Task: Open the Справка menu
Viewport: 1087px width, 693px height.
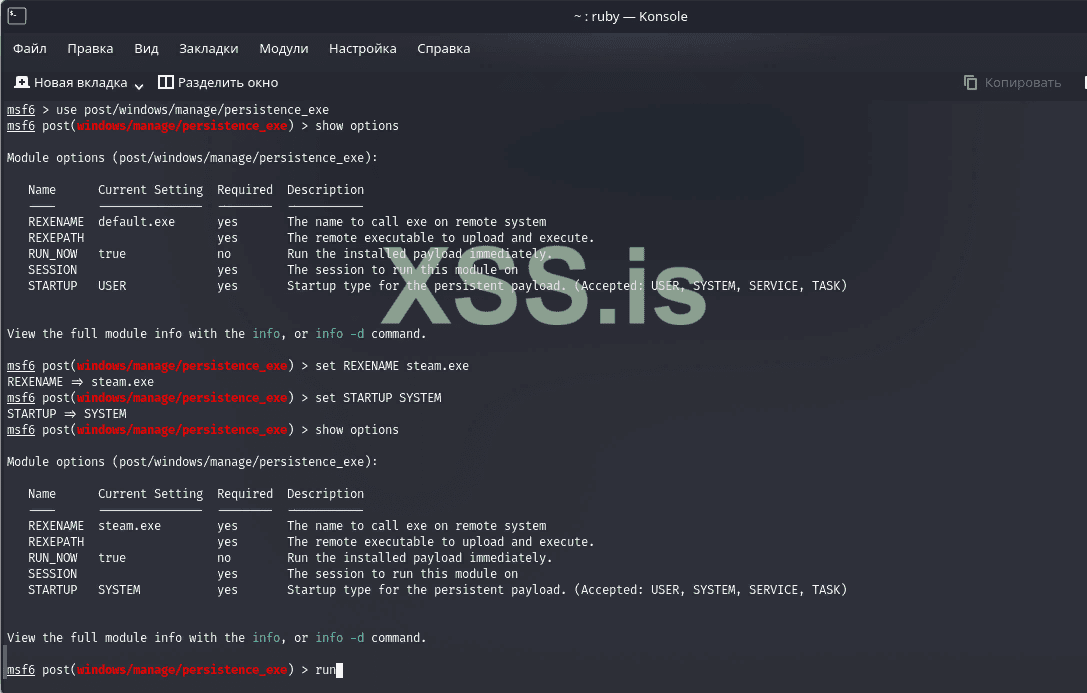Action: tap(444, 49)
